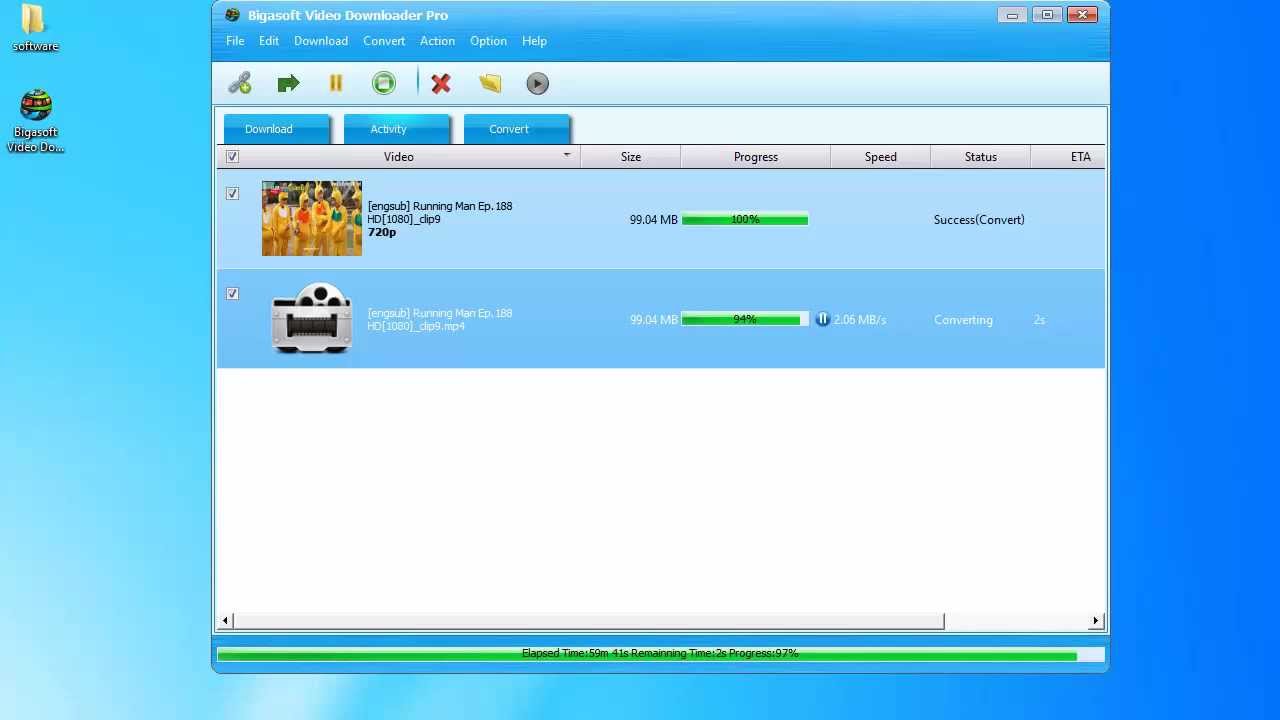Click the 94% progress bar
Screen dimensions: 1280x720
click(745, 319)
